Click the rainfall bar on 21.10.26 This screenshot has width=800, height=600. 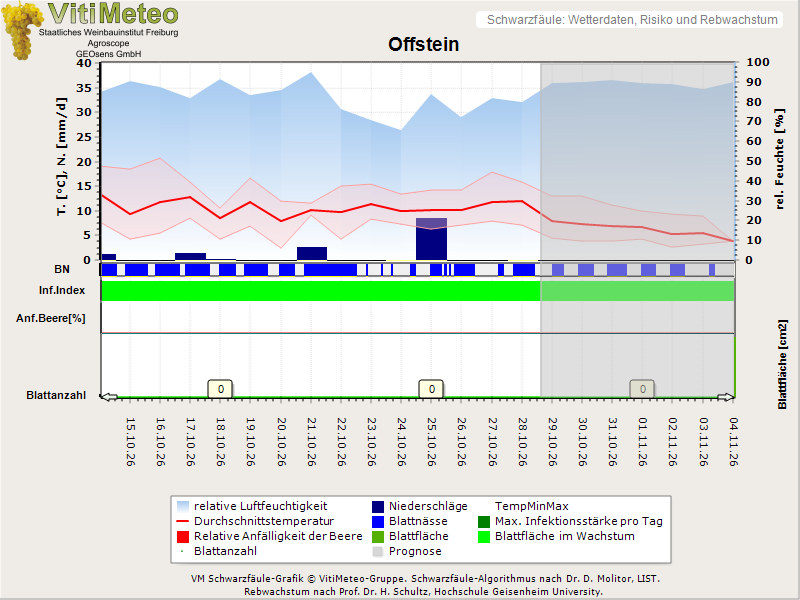[x=312, y=254]
